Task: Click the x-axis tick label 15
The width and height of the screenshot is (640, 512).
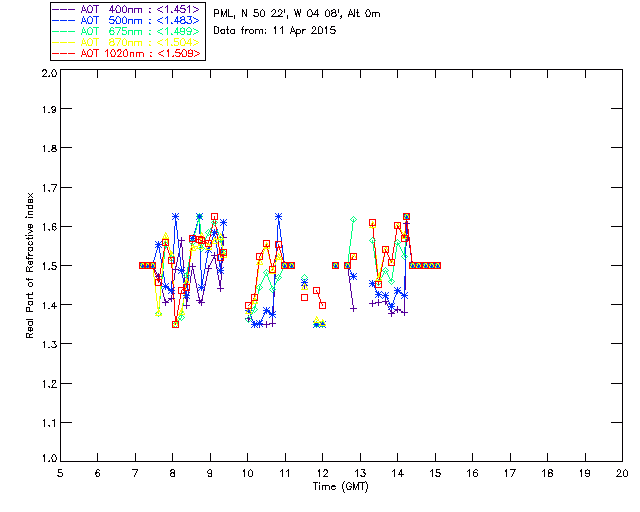Action: click(435, 473)
